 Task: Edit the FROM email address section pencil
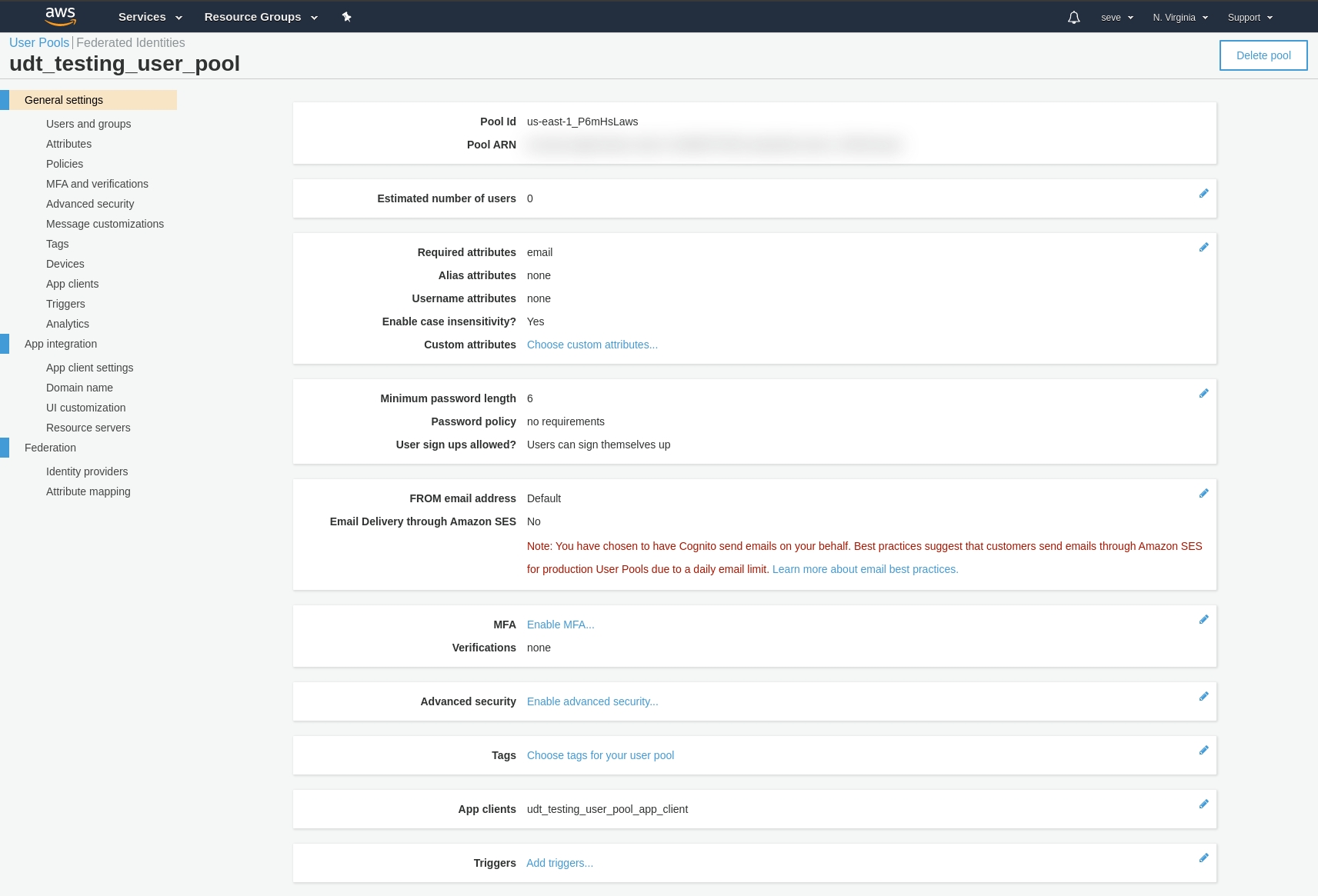1204,493
